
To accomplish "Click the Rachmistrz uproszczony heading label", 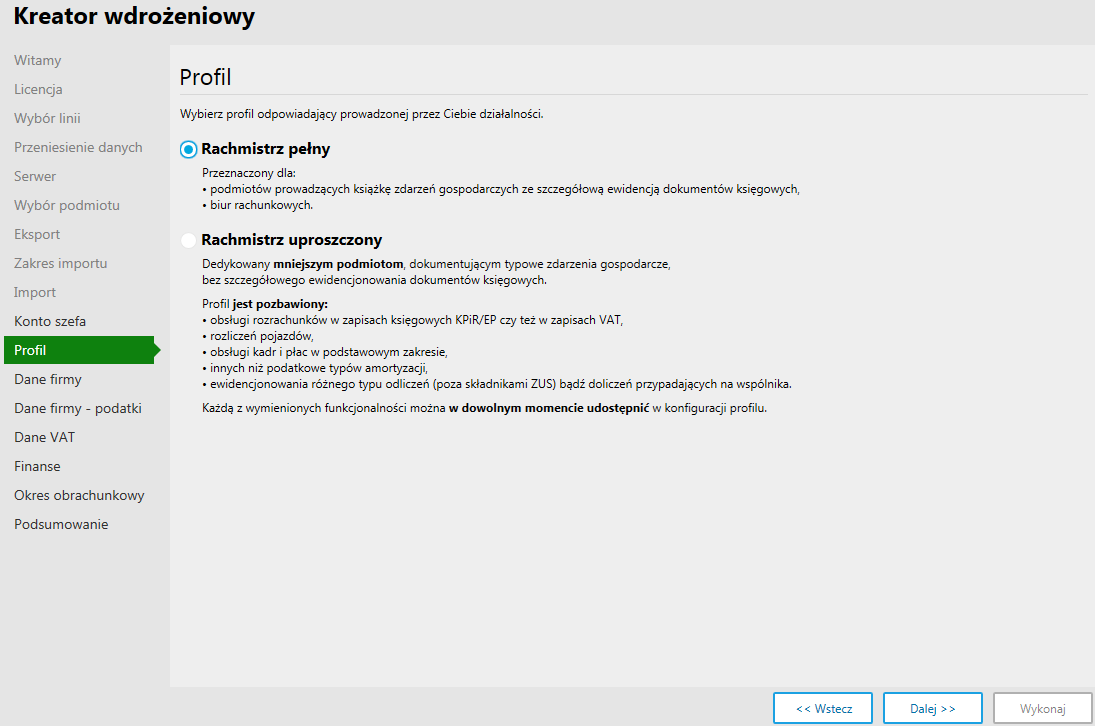I will [x=292, y=240].
